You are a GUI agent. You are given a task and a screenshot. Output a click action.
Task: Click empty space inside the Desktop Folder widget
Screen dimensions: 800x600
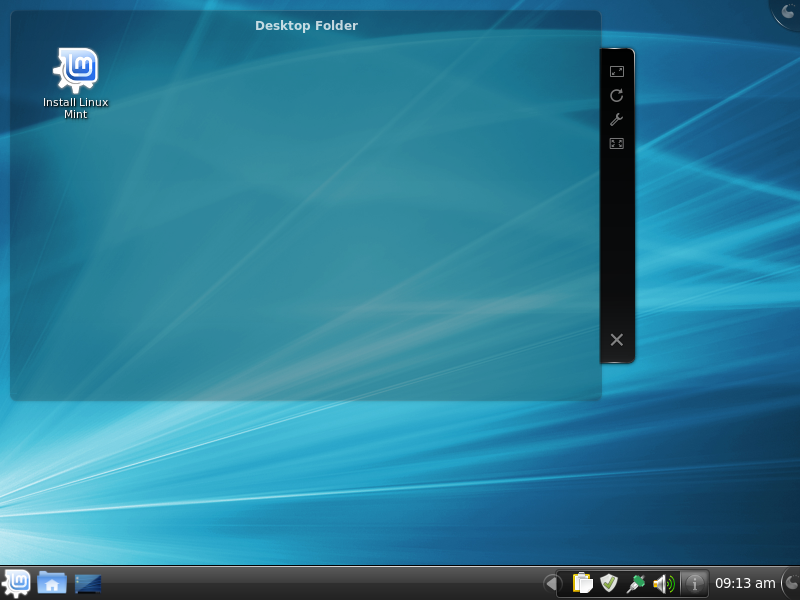click(x=300, y=250)
